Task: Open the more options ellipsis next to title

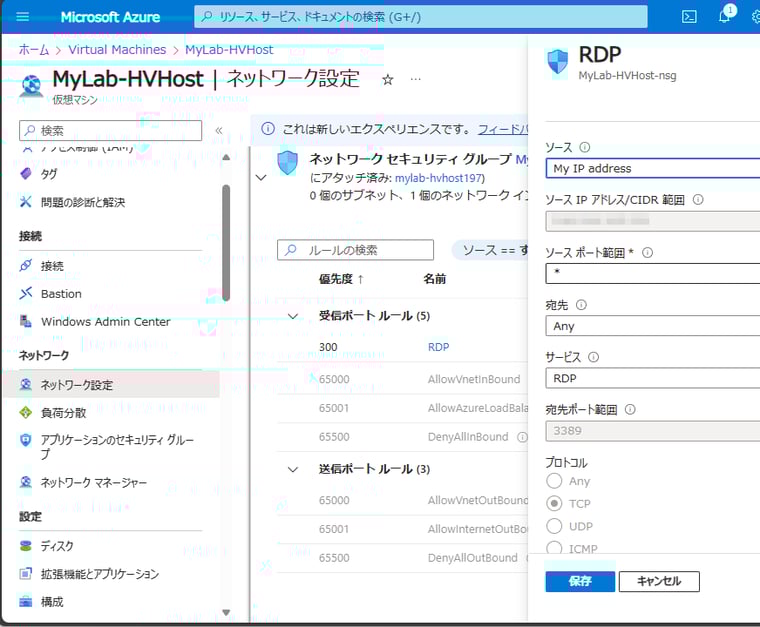Action: (415, 79)
